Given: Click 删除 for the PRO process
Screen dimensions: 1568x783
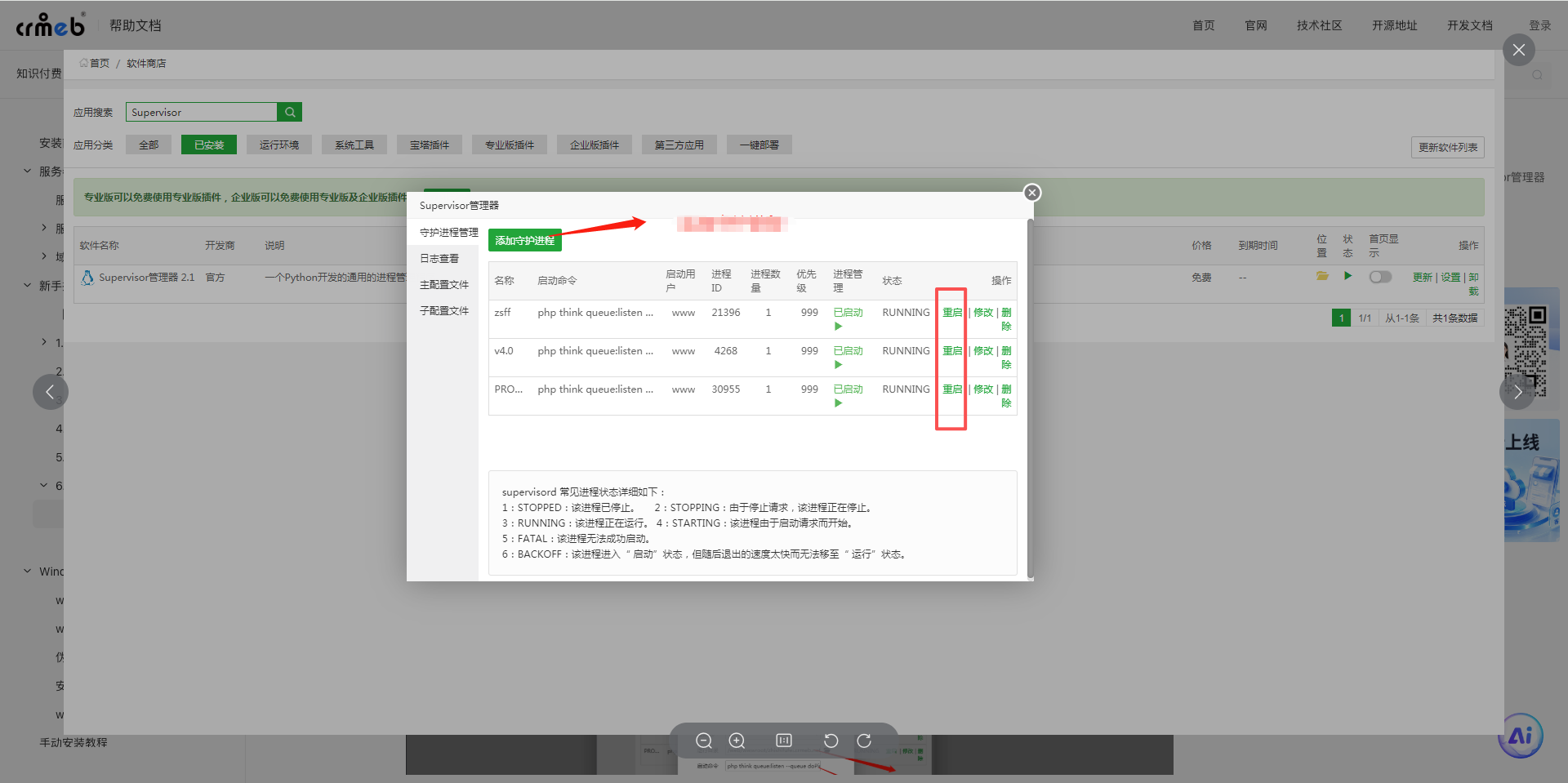Looking at the screenshot, I should tap(1006, 396).
